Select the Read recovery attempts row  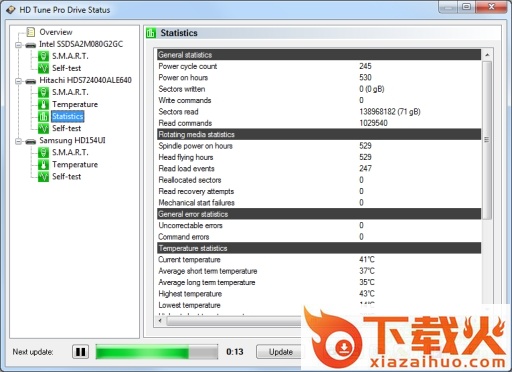(319, 191)
